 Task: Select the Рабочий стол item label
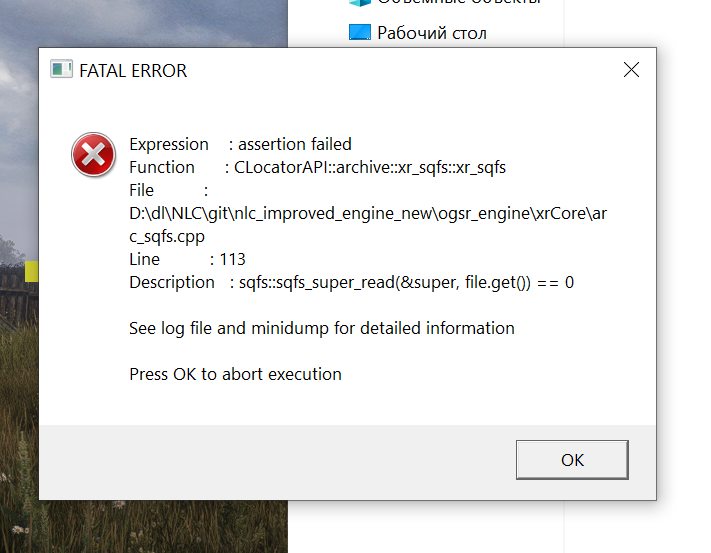click(x=432, y=33)
